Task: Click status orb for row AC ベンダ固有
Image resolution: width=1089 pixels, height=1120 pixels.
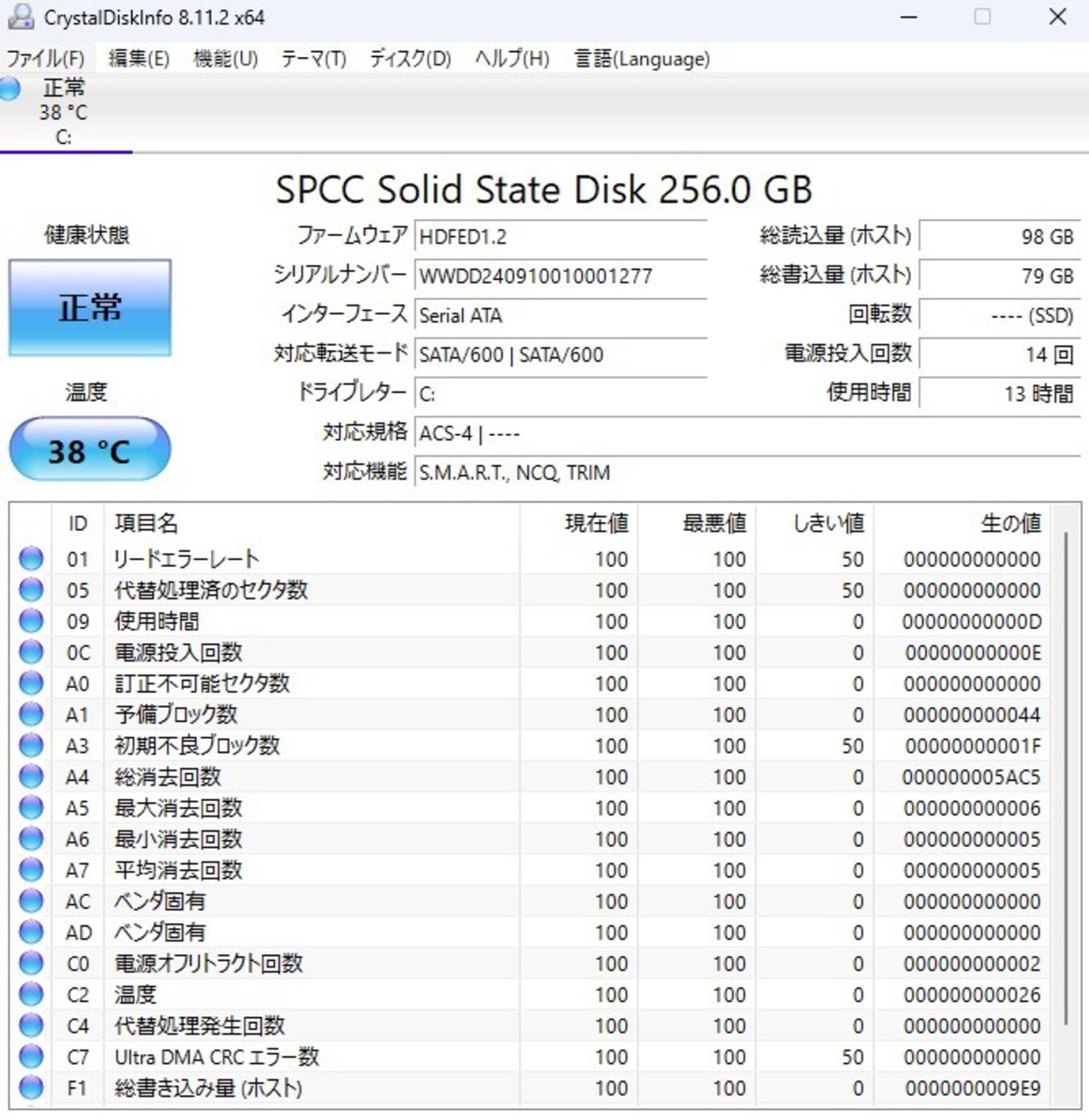Action: pos(31,901)
